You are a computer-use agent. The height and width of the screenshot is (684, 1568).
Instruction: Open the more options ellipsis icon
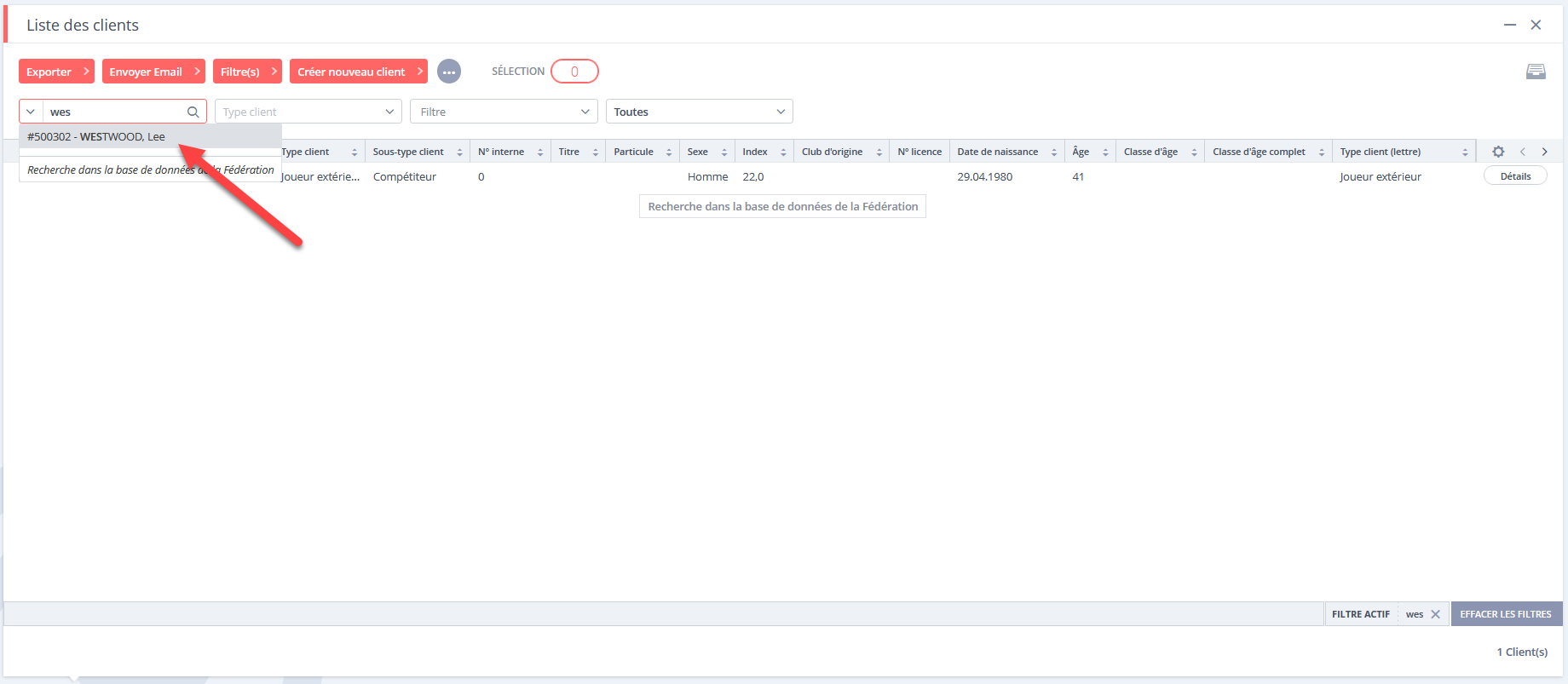tap(449, 72)
